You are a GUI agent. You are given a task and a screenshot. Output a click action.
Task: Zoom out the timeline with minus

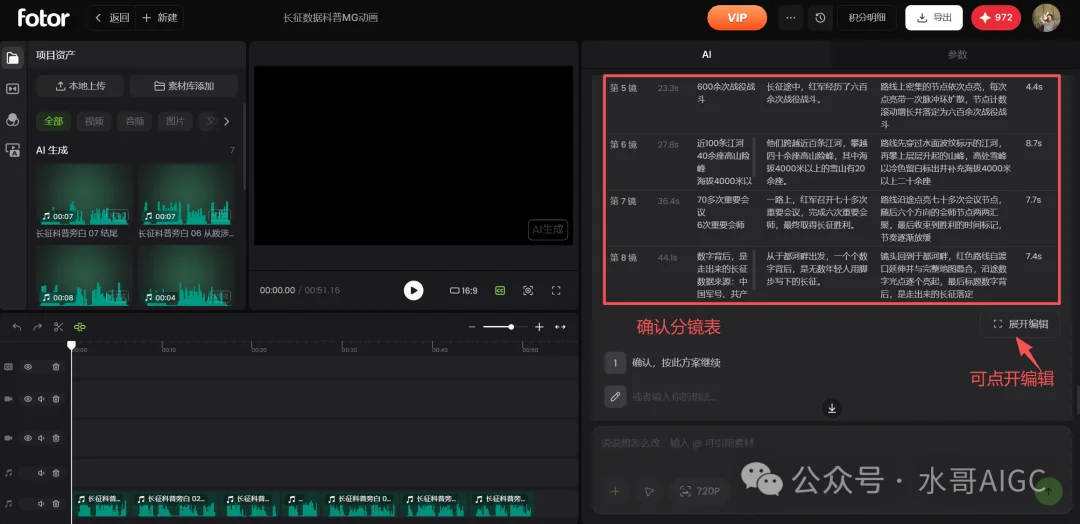point(472,327)
